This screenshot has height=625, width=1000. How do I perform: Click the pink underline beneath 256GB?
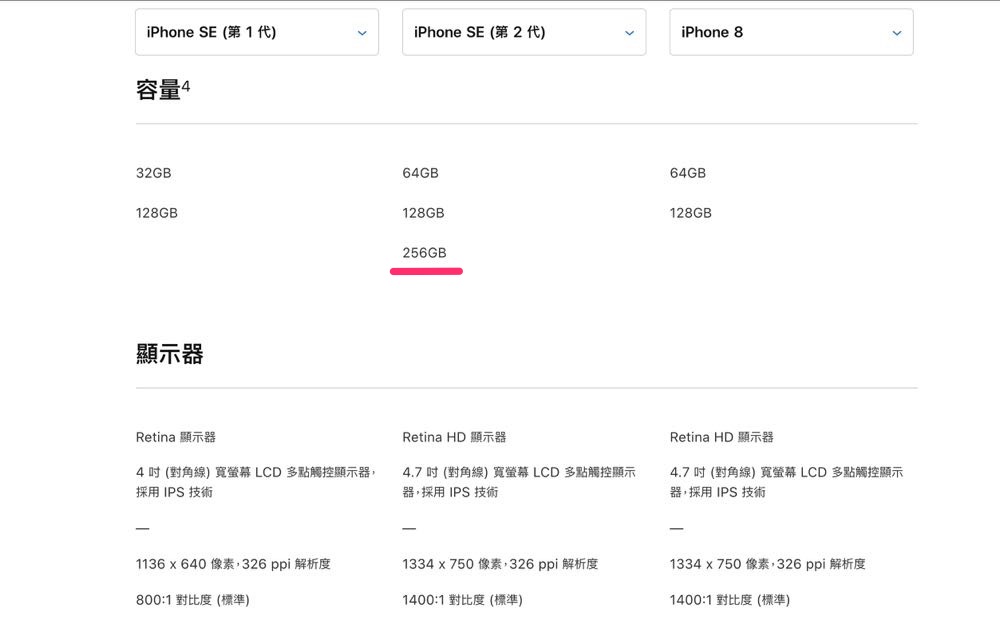[x=426, y=271]
